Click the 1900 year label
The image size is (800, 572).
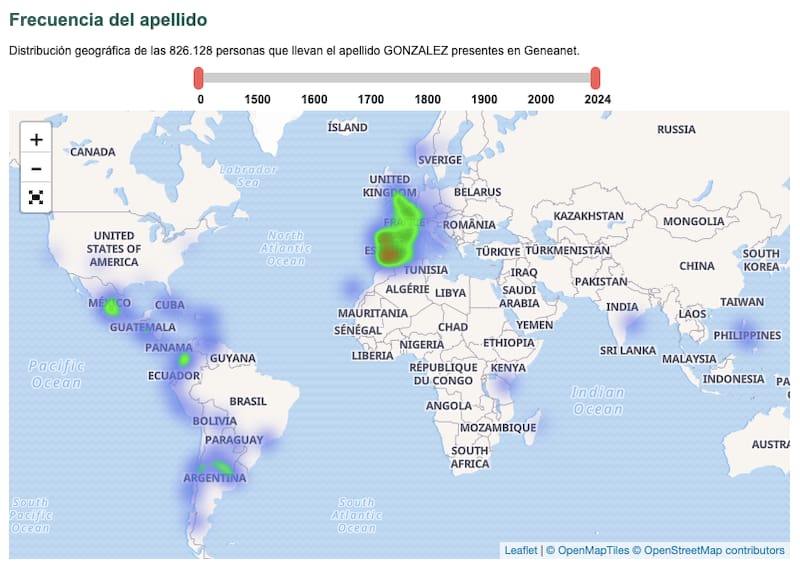coord(484,99)
